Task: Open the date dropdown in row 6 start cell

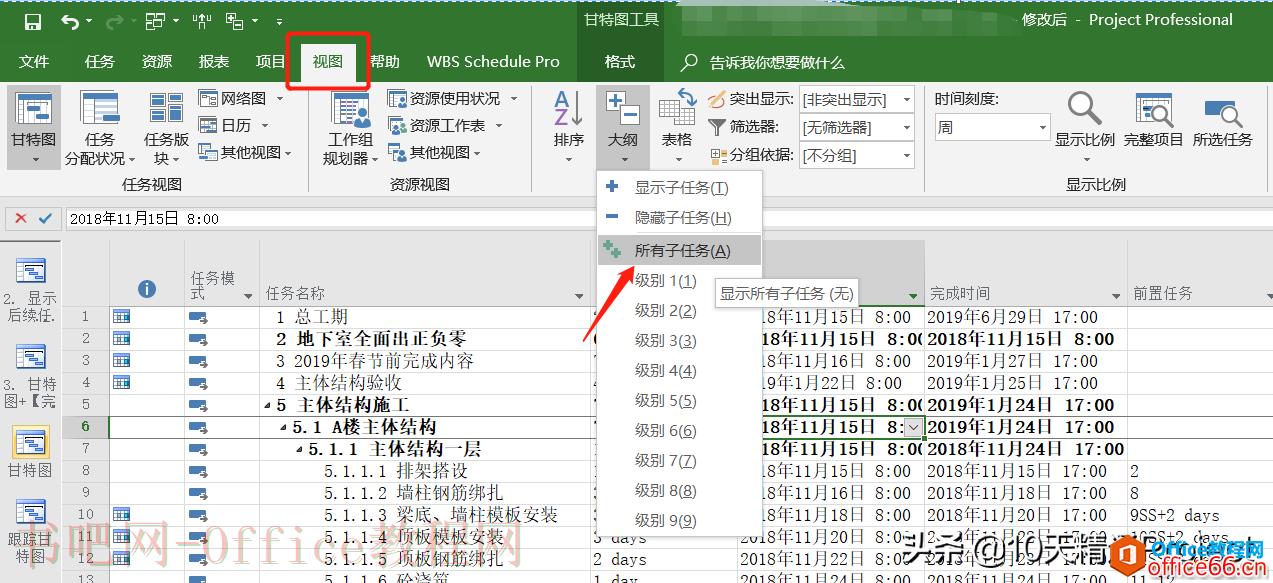Action: pyautogui.click(x=914, y=427)
